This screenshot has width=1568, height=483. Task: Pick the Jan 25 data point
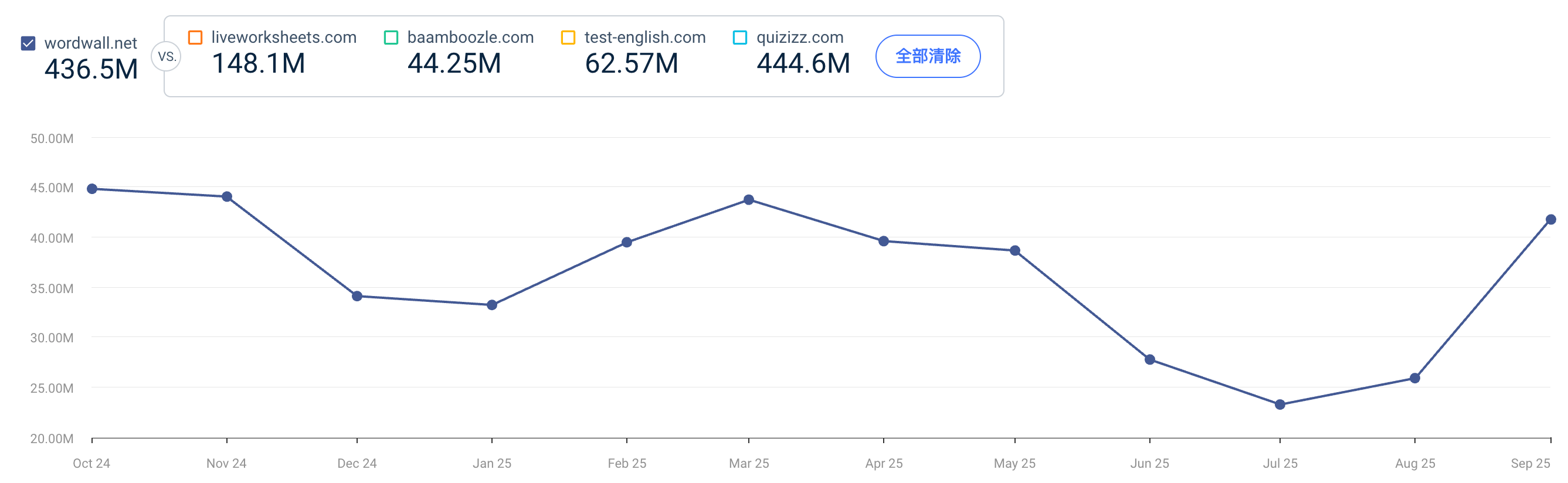(492, 305)
